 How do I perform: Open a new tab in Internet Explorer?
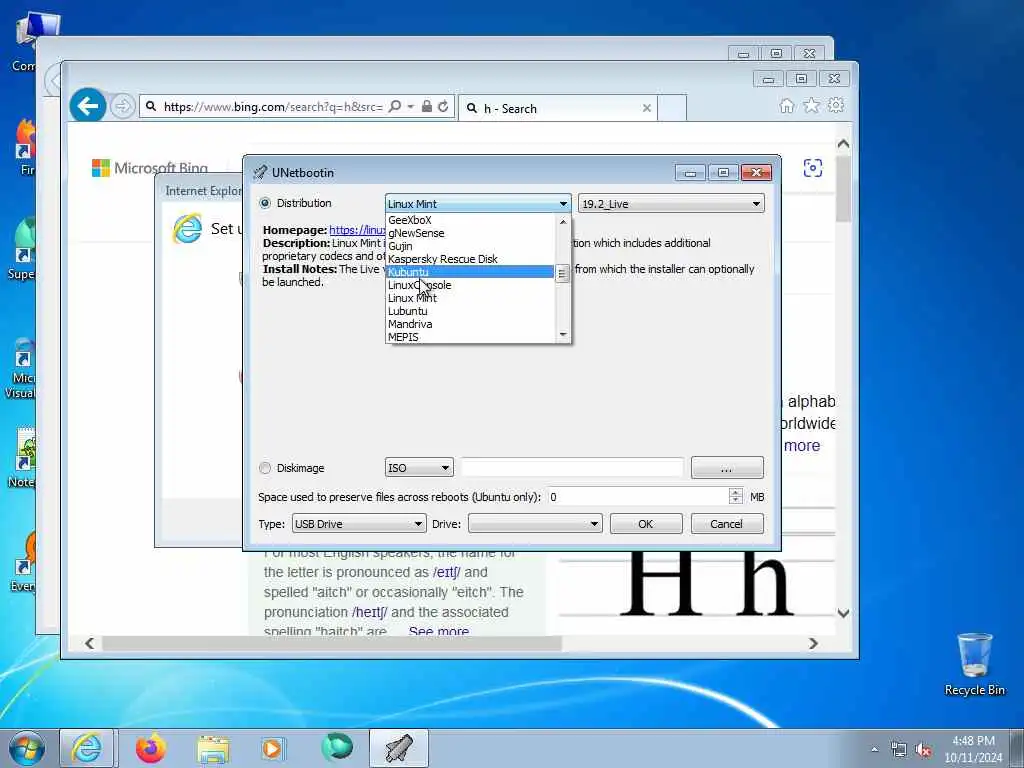click(671, 108)
